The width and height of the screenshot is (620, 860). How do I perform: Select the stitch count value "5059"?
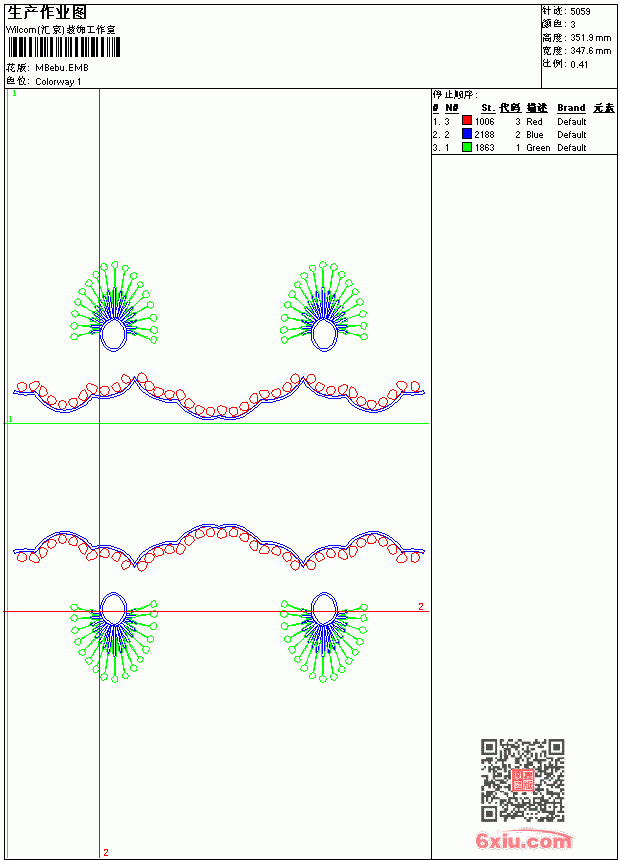(x=580, y=12)
